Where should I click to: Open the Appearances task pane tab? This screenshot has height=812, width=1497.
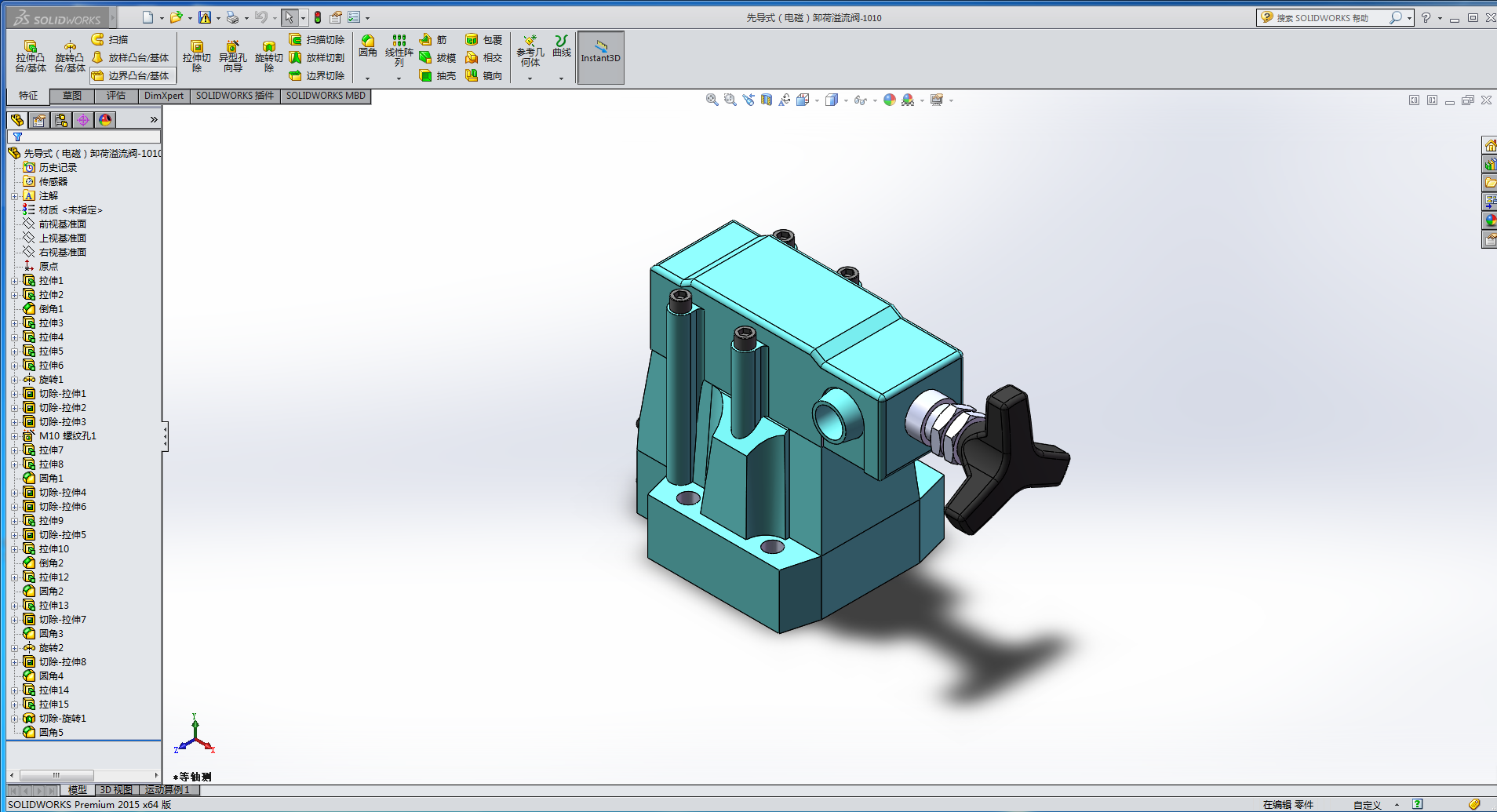tap(1489, 220)
